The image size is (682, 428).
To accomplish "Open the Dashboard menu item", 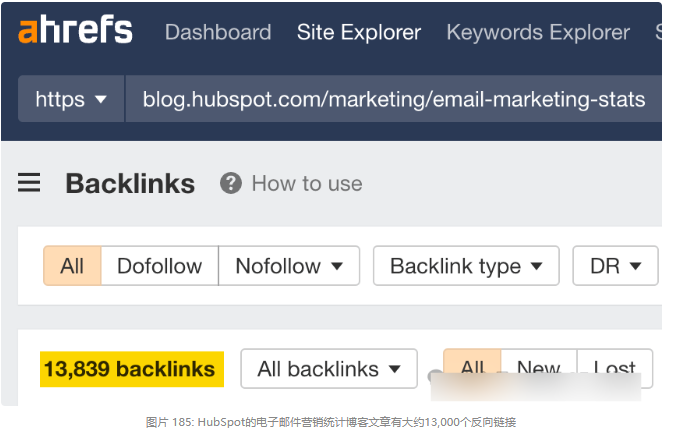I will coord(218,32).
